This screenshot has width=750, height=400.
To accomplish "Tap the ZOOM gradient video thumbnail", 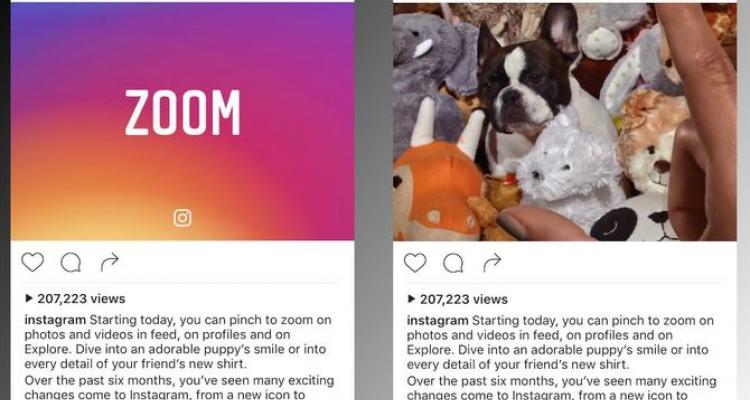I will click(182, 122).
